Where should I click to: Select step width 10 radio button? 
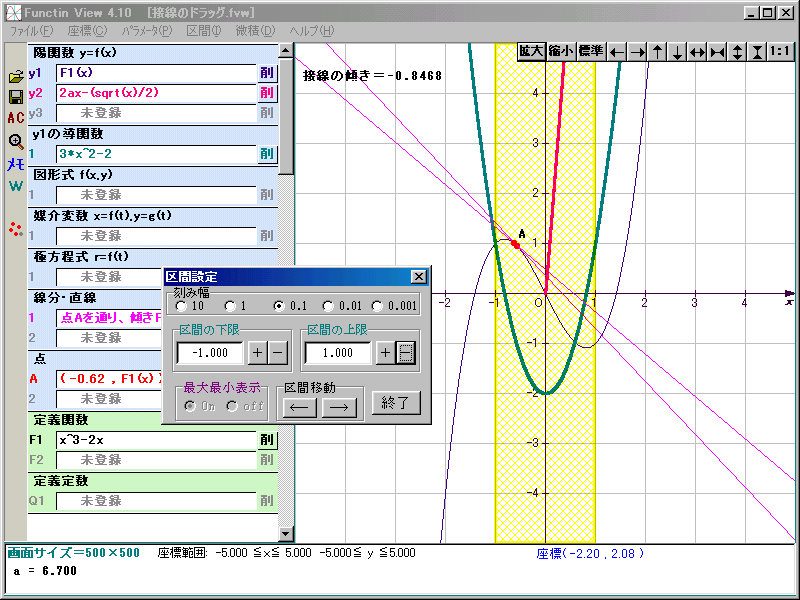(181, 306)
